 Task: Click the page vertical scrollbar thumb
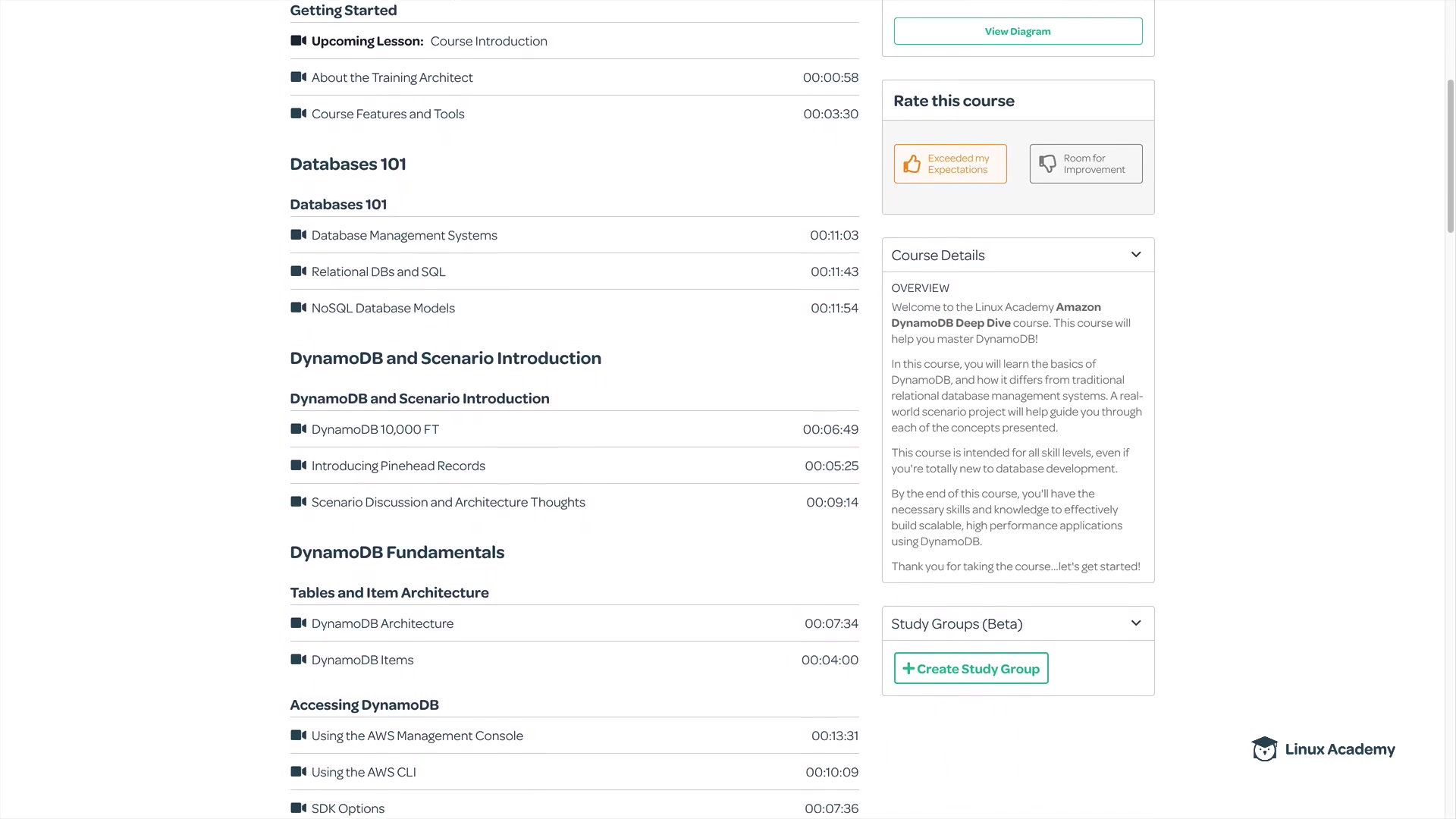pyautogui.click(x=1450, y=155)
